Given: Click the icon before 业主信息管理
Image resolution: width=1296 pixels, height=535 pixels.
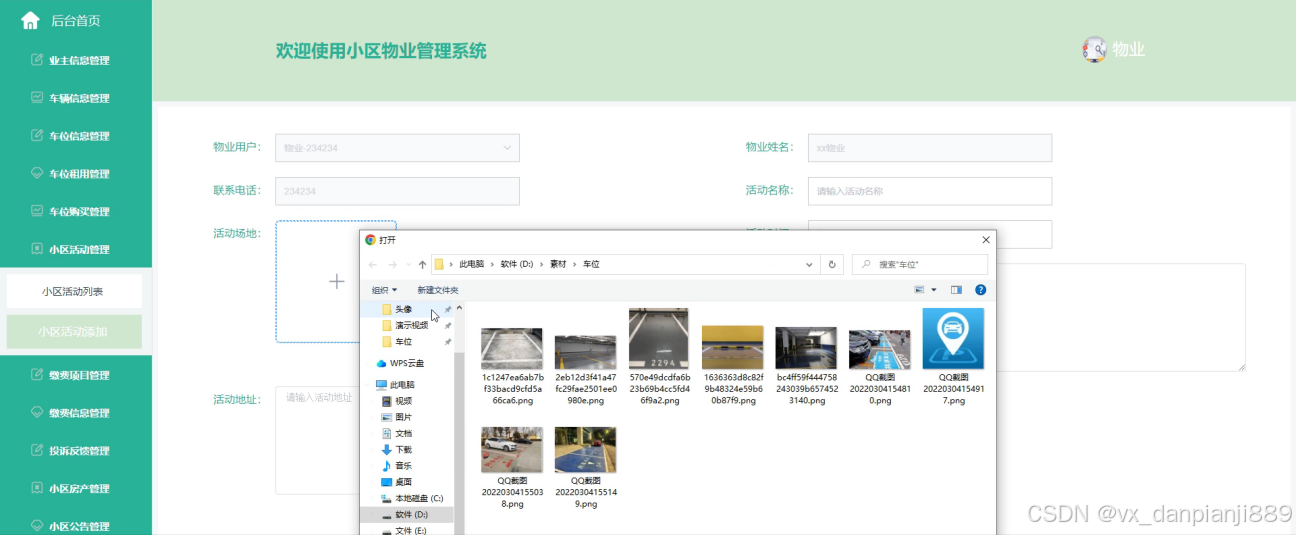Looking at the screenshot, I should pyautogui.click(x=38, y=60).
